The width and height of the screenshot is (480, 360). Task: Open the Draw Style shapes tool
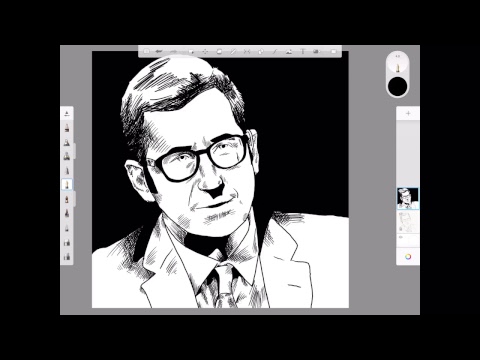point(261,51)
